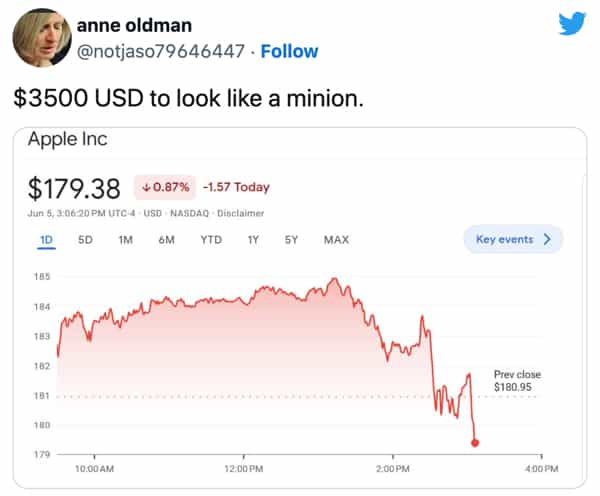Click the red down-arrow percent change badge
Viewport: 600px width, 496px height.
click(163, 187)
